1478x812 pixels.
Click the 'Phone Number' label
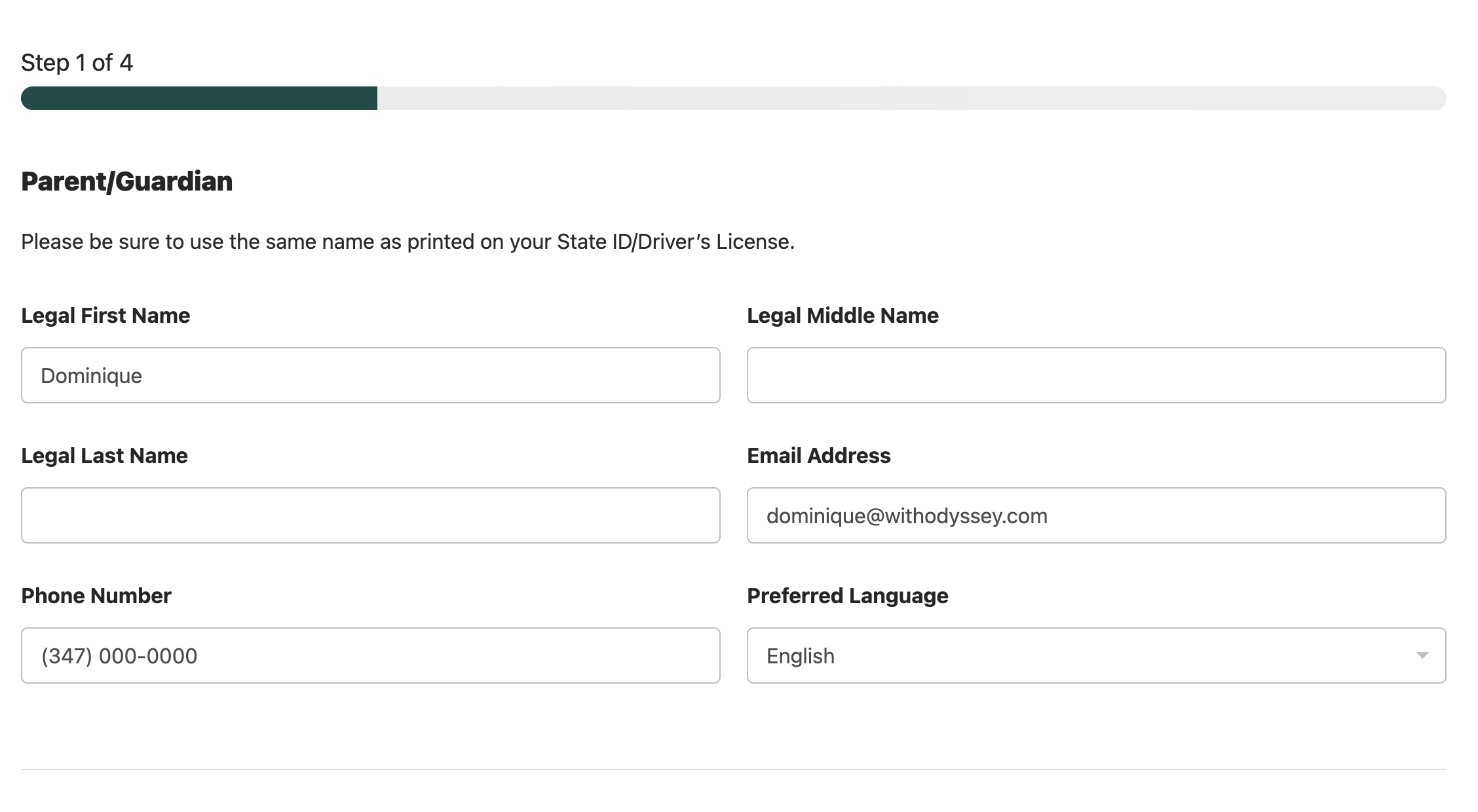point(96,596)
